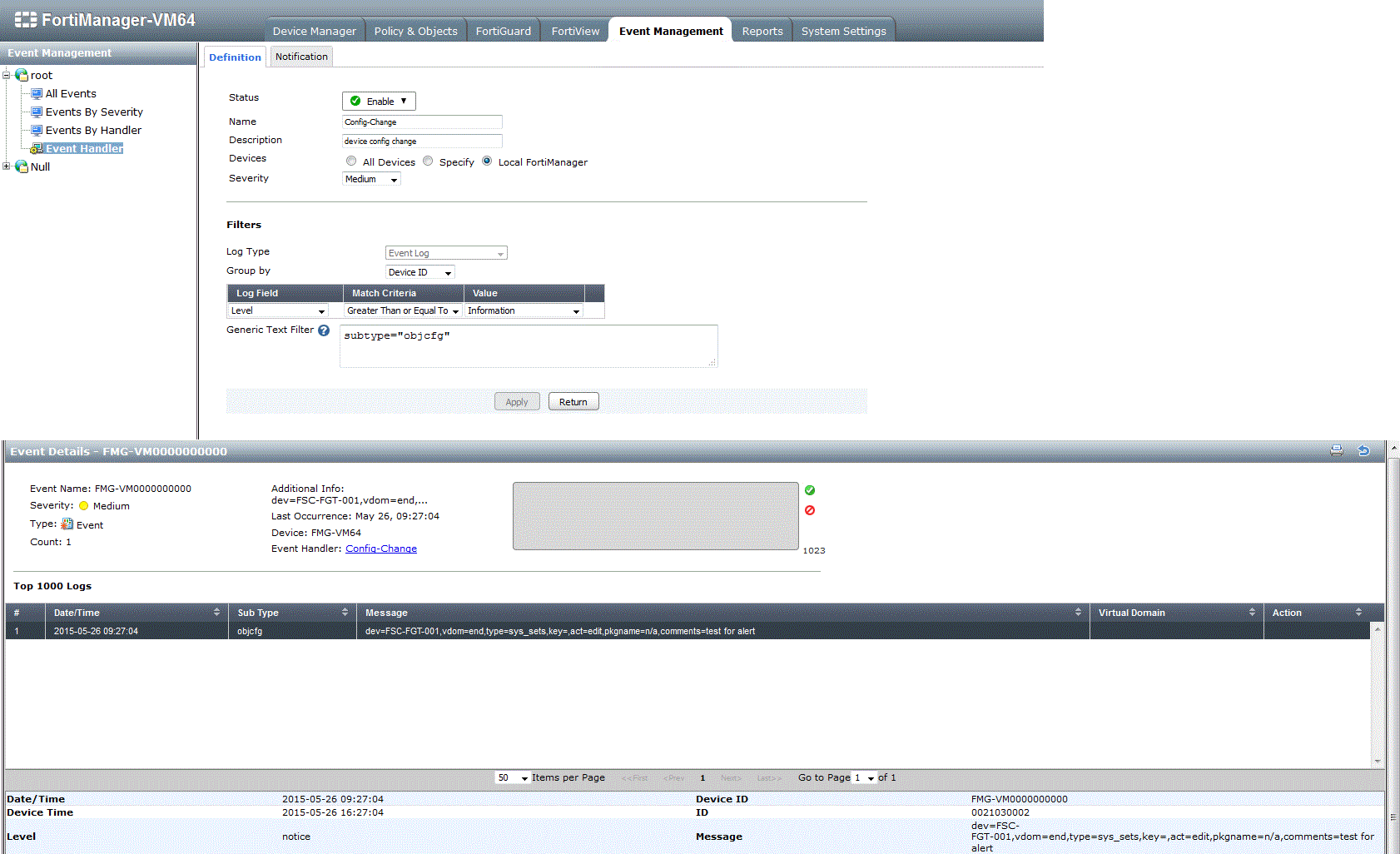Screen dimensions: 1400x854
Task: Change the items per page dropdown
Action: click(x=513, y=777)
